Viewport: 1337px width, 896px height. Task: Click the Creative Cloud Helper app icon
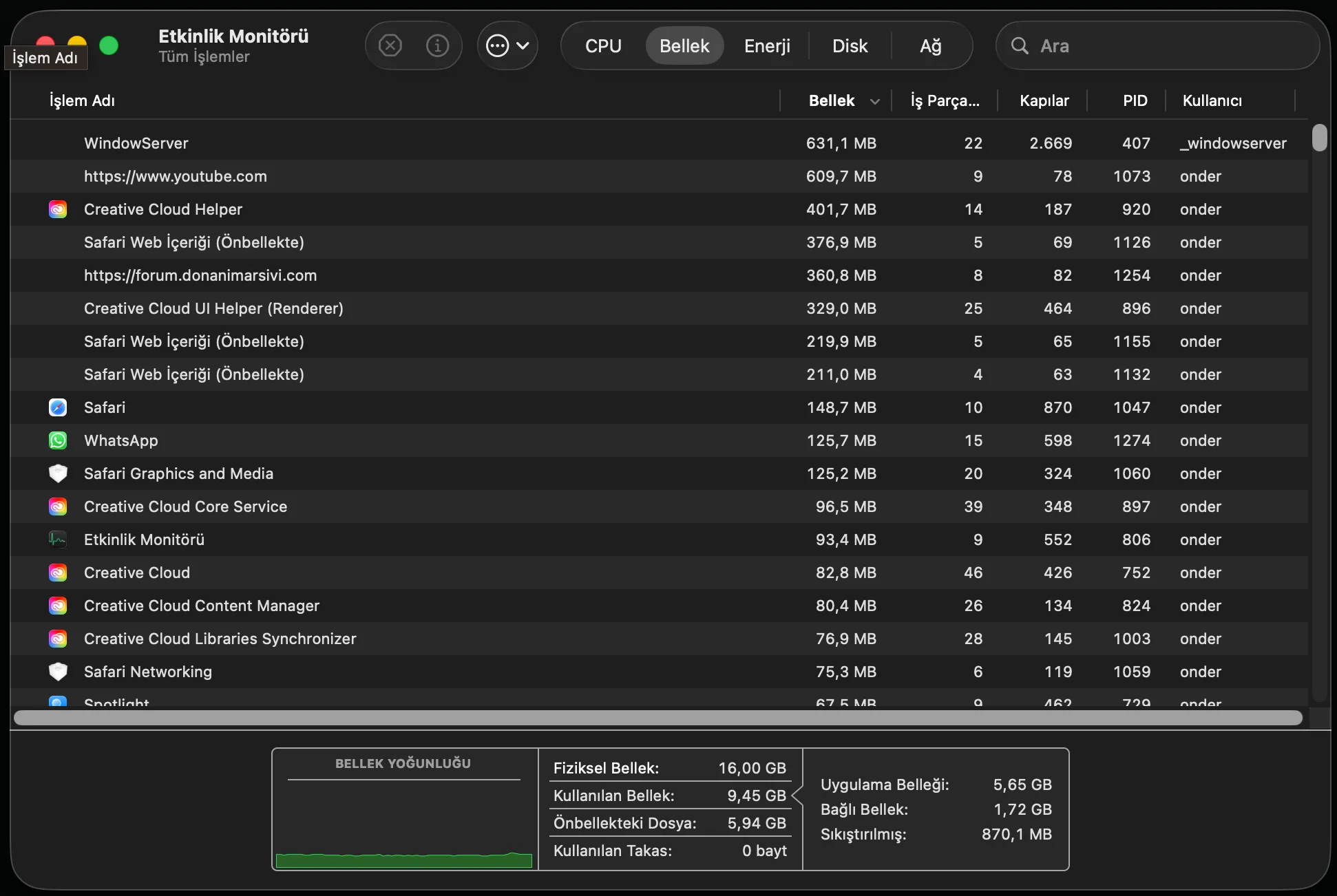click(58, 209)
